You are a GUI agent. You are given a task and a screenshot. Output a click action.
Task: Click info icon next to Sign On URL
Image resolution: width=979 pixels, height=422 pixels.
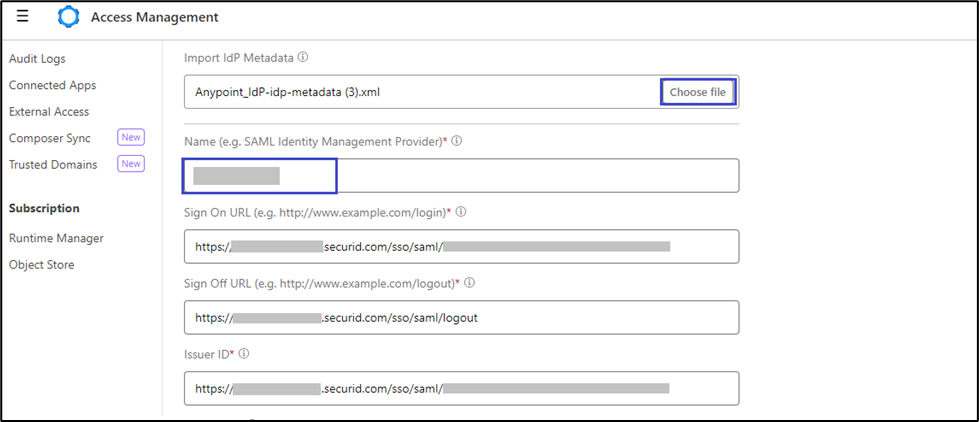[462, 212]
